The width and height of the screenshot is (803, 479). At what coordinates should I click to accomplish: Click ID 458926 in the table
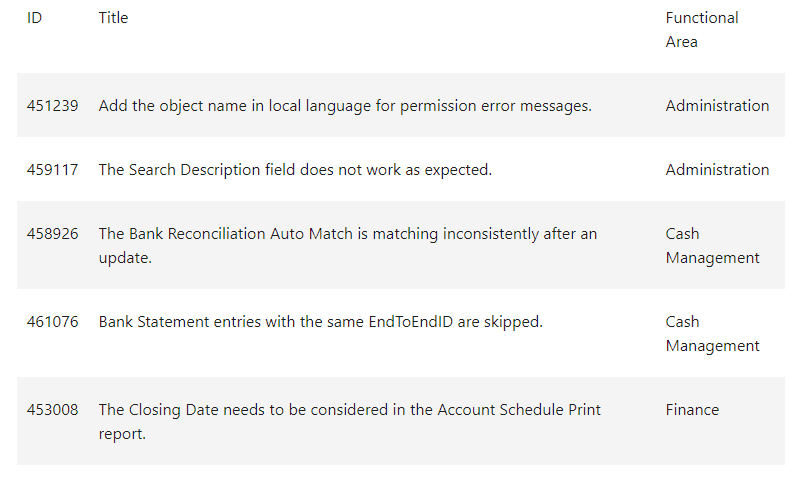[x=52, y=234]
